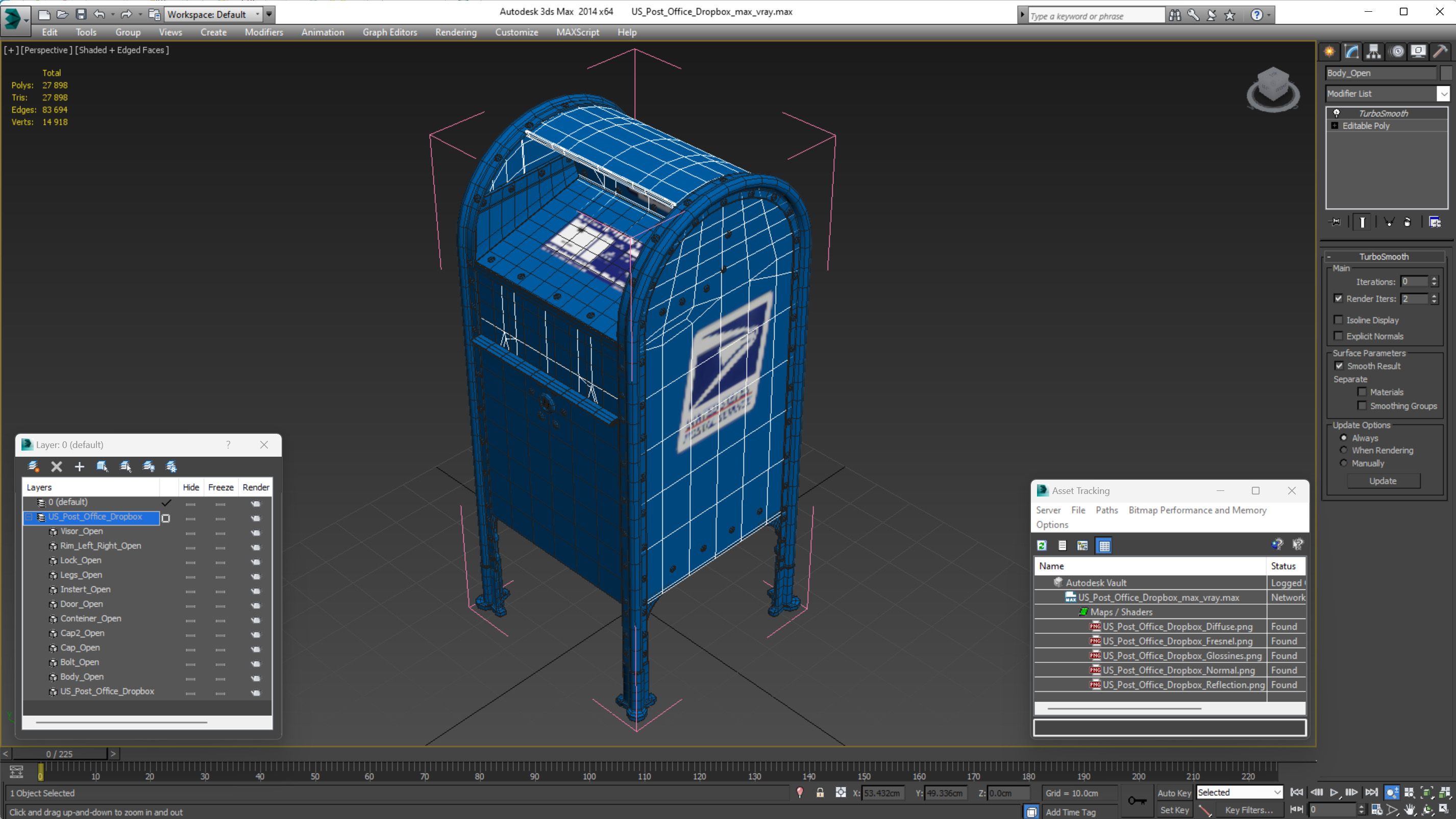
Task: Click the Update button in TurboSmooth
Action: (x=1383, y=481)
